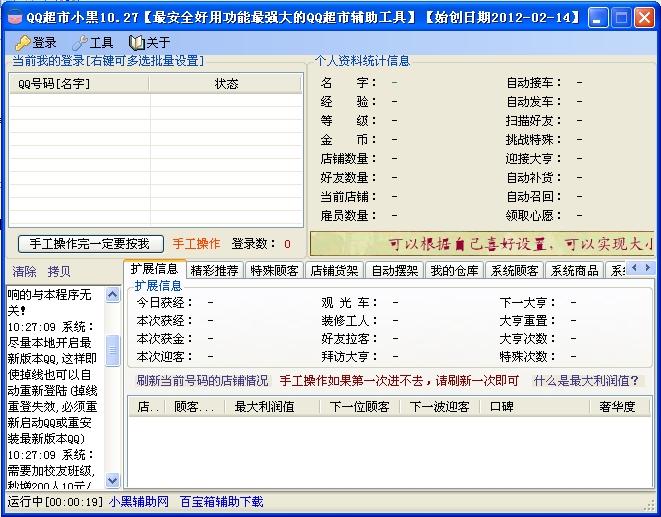Viewport: 661px width, 517px height.
Task: Switch to the 系统商品 tab
Action: pos(574,270)
